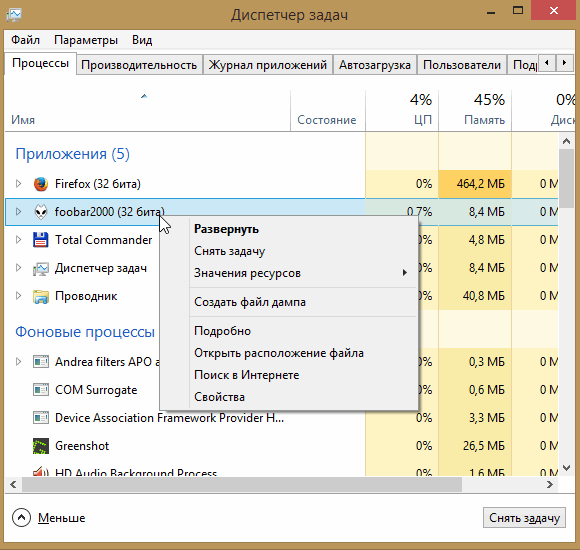Sort by Состояние column header
The width and height of the screenshot is (580, 550).
(x=328, y=111)
